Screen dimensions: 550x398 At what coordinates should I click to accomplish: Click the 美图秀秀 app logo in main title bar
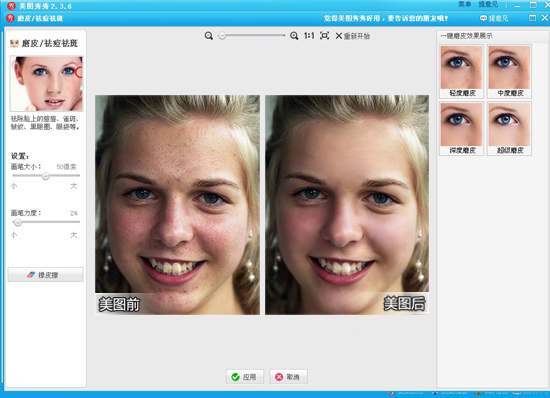(11, 5)
